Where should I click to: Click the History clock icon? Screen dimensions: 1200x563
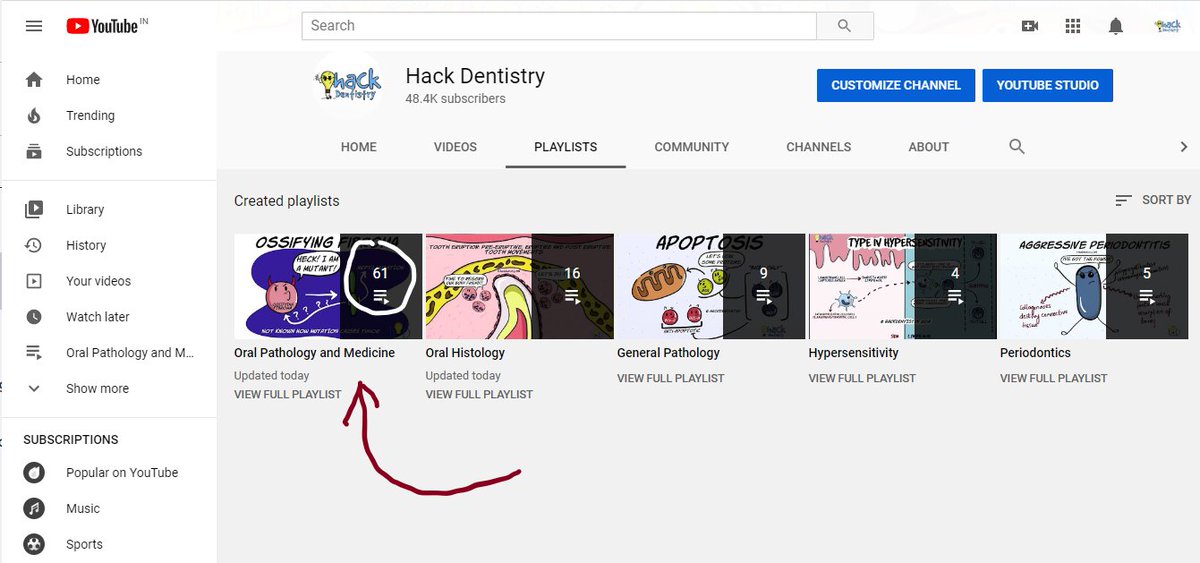point(34,246)
